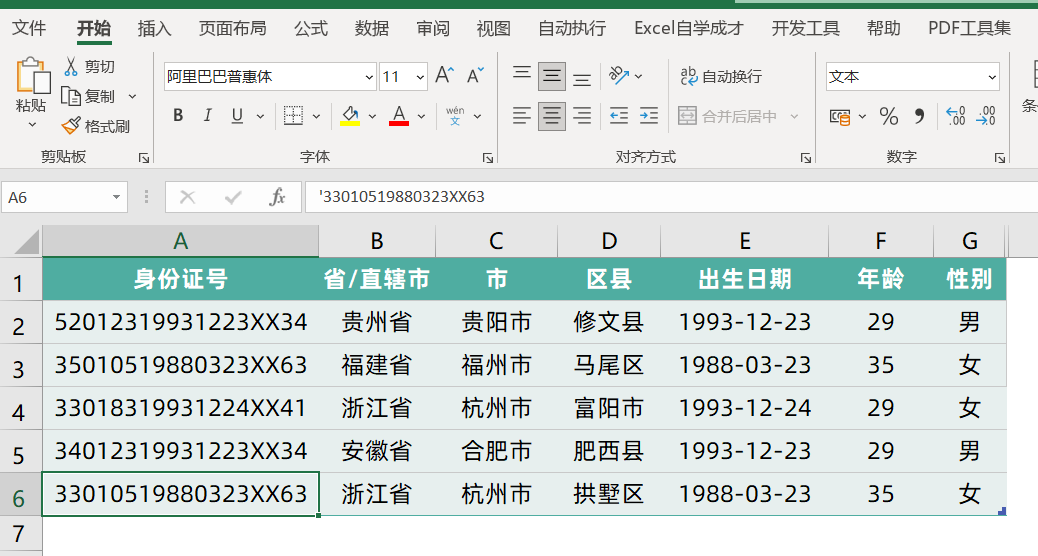Click the Paste clipboard icon

[x=32, y=74]
